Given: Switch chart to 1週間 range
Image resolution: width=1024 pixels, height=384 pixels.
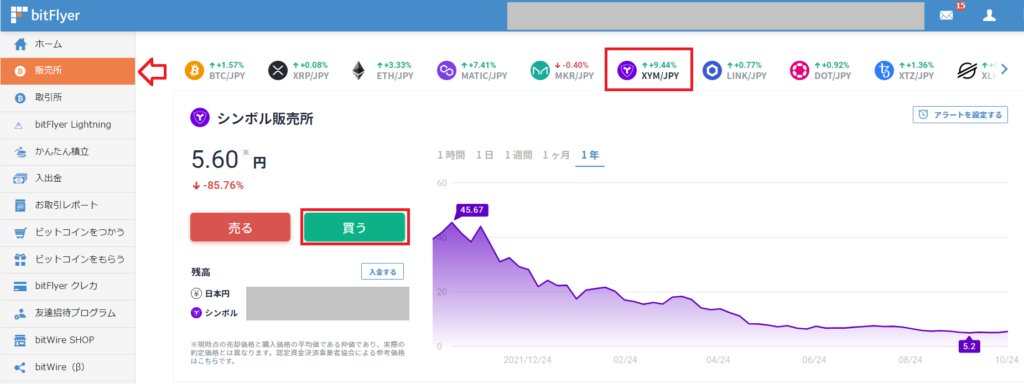Looking at the screenshot, I should (518, 155).
